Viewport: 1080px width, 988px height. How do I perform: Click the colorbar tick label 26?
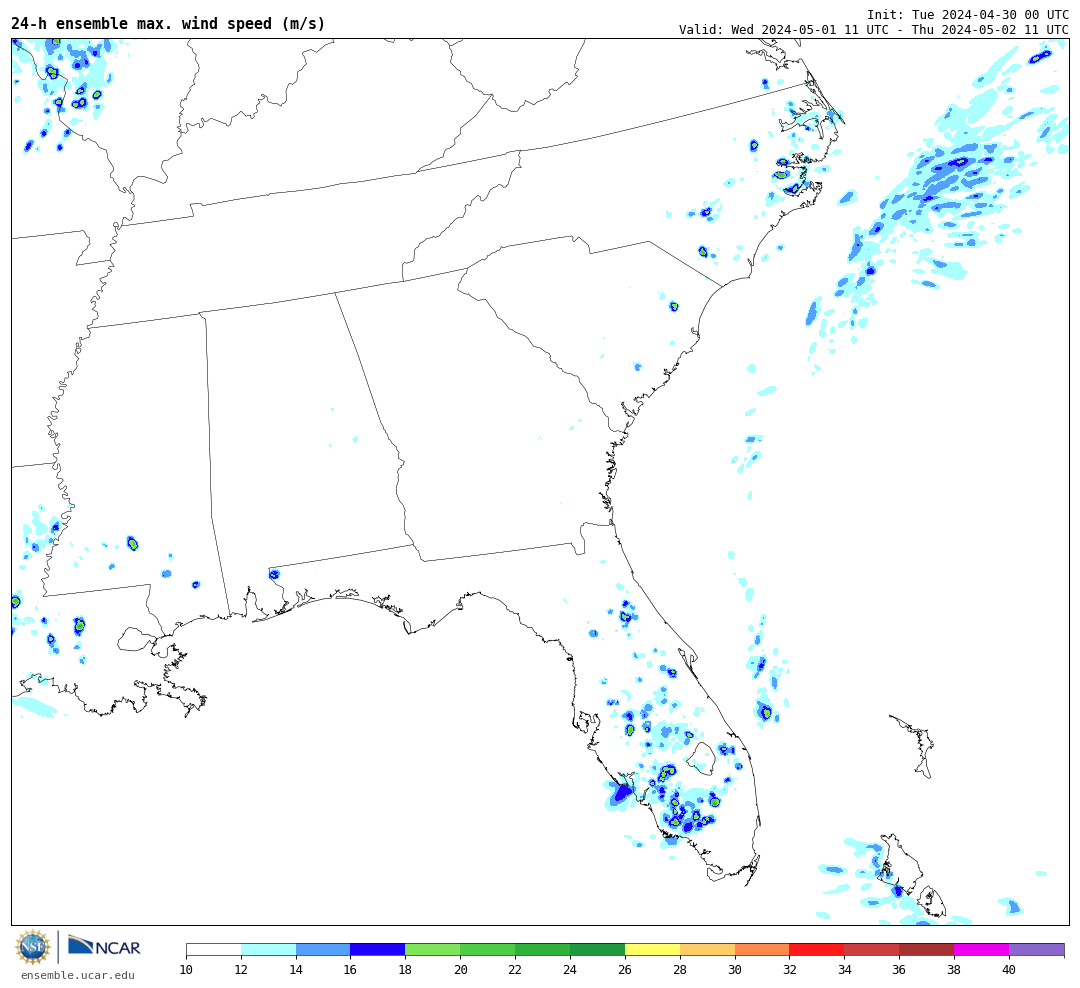click(x=625, y=970)
